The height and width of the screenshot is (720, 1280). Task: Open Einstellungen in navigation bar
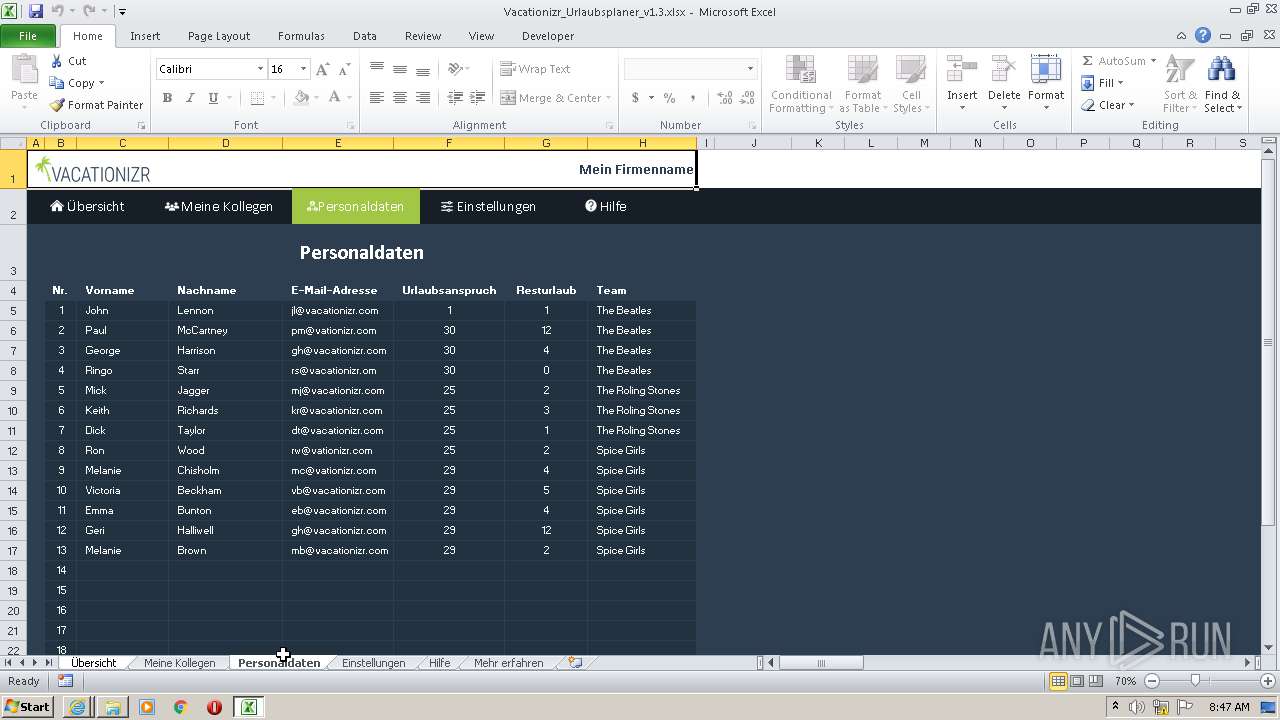pyautogui.click(x=488, y=206)
